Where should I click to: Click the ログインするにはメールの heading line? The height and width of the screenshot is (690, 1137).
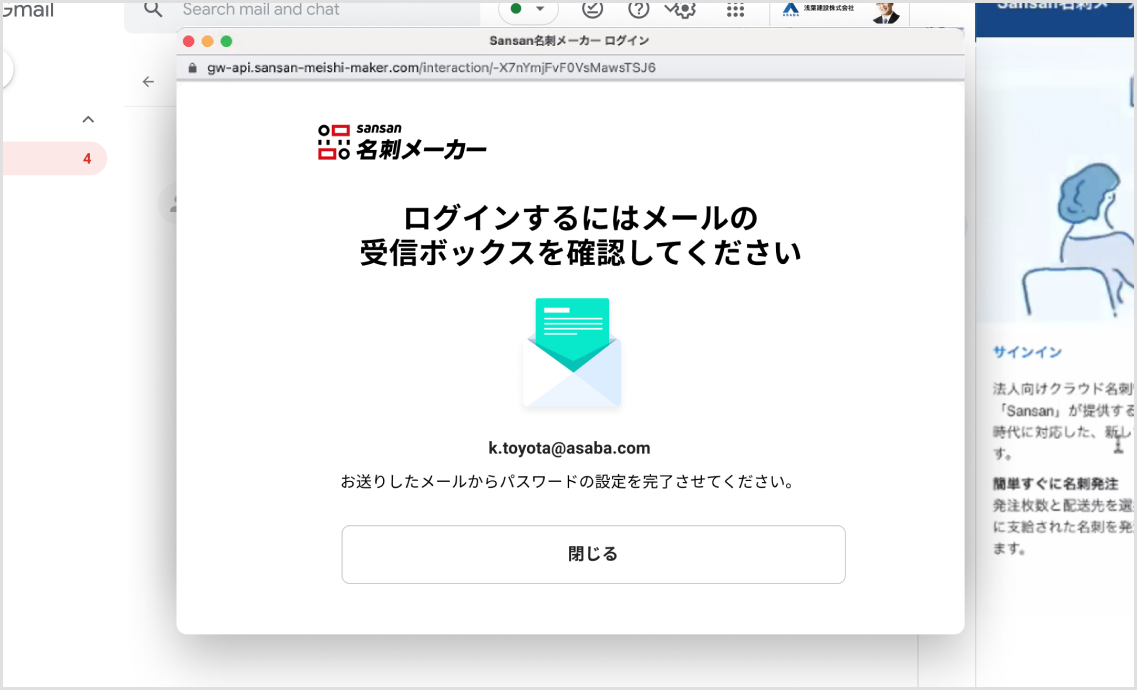pyautogui.click(x=580, y=218)
